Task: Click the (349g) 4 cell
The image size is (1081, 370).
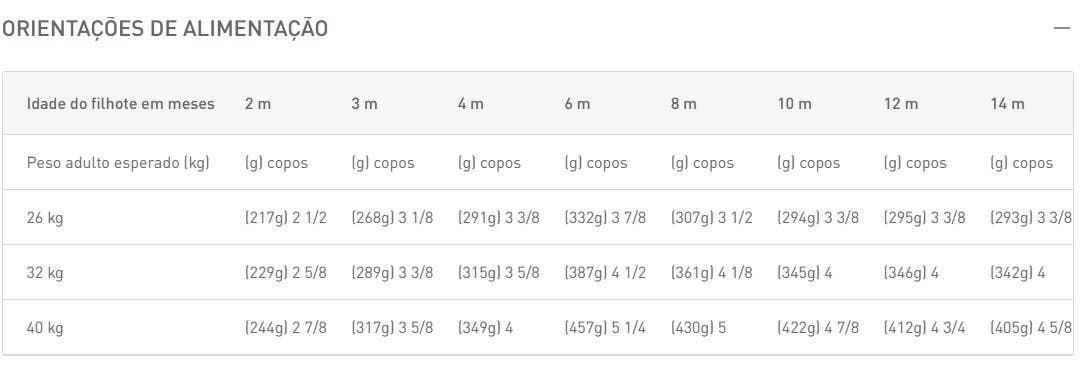Action: coord(485,328)
